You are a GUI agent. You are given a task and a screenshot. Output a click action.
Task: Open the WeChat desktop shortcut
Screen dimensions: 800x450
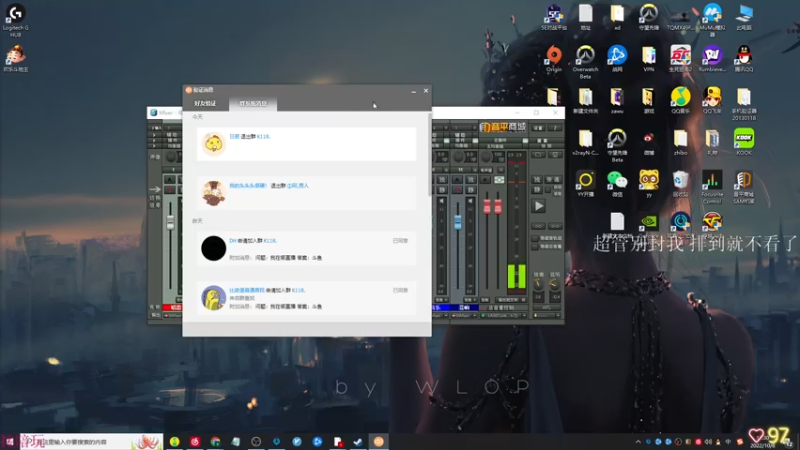(617, 183)
